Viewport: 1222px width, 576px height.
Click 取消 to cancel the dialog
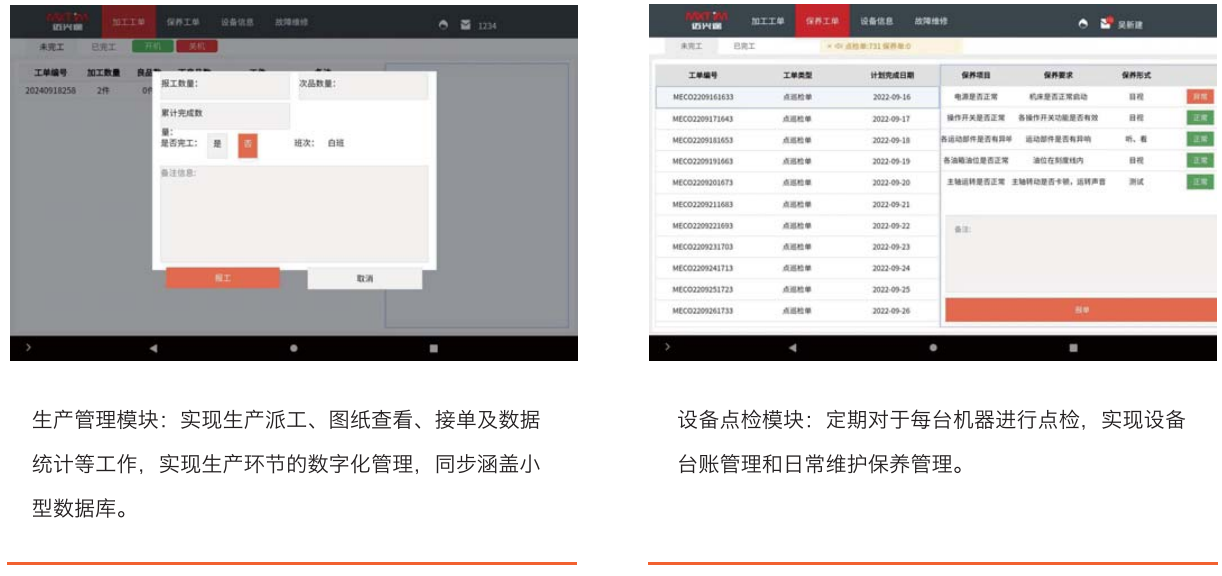(x=364, y=279)
